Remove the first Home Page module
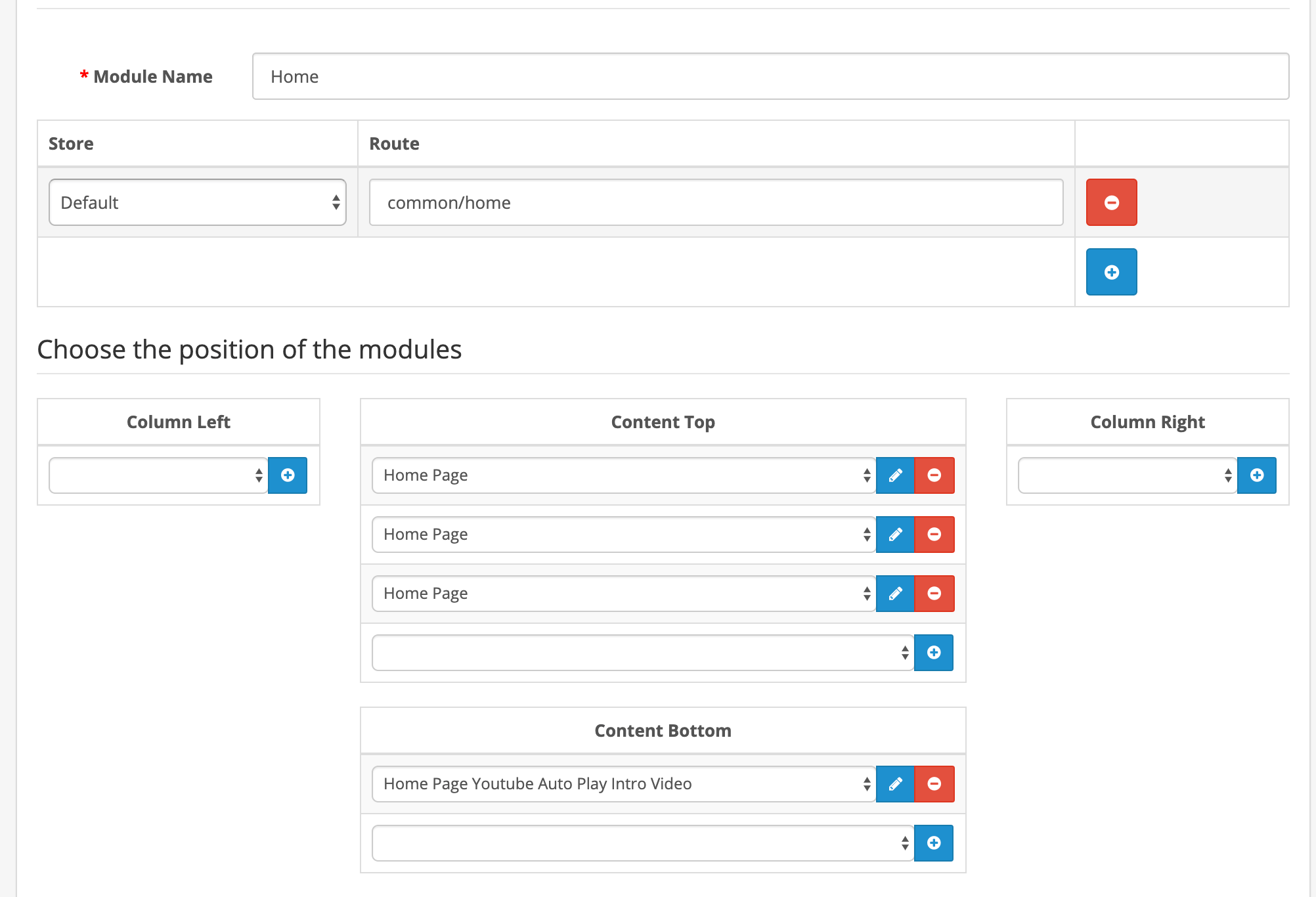This screenshot has width=1316, height=897. point(934,475)
